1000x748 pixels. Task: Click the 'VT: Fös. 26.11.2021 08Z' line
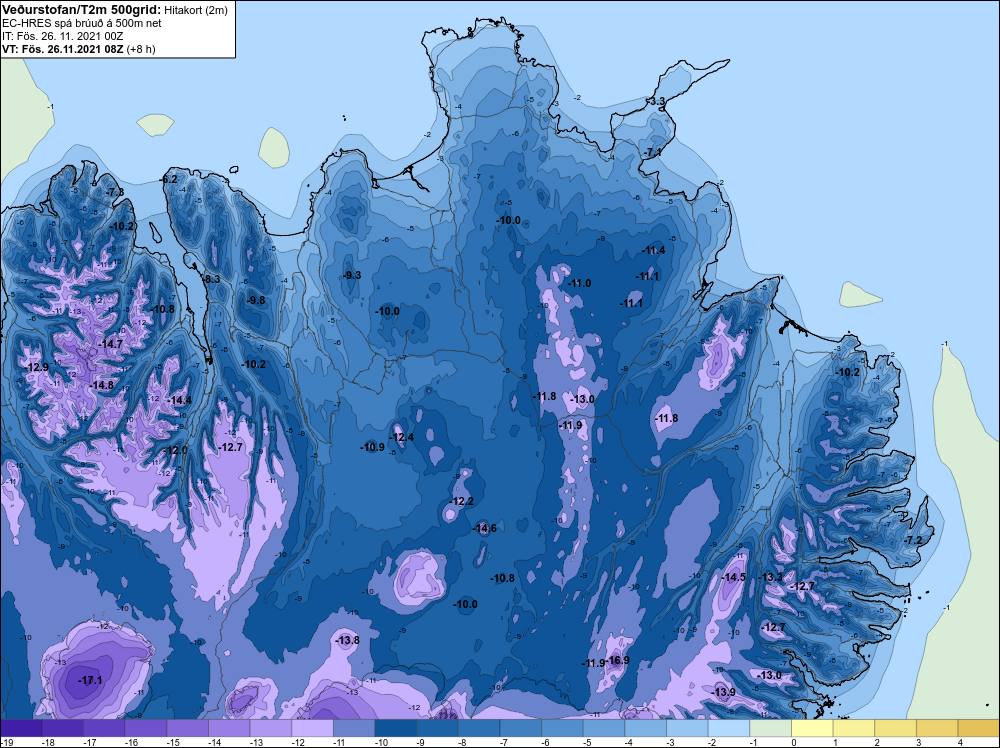coord(63,49)
